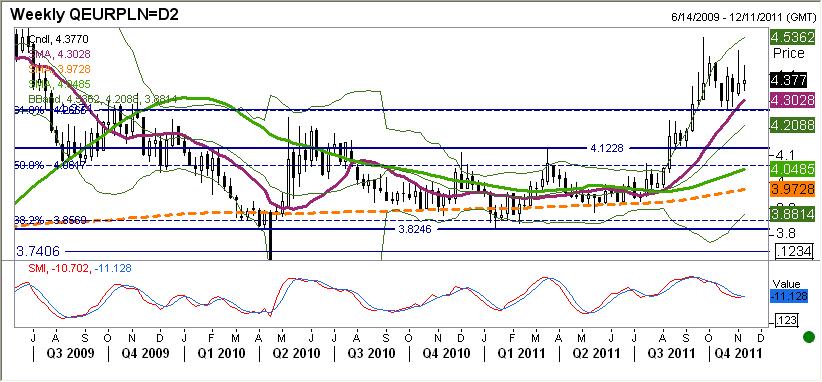The image size is (822, 382).
Task: Click the 4.1 price axis tick
Action: (x=786, y=155)
